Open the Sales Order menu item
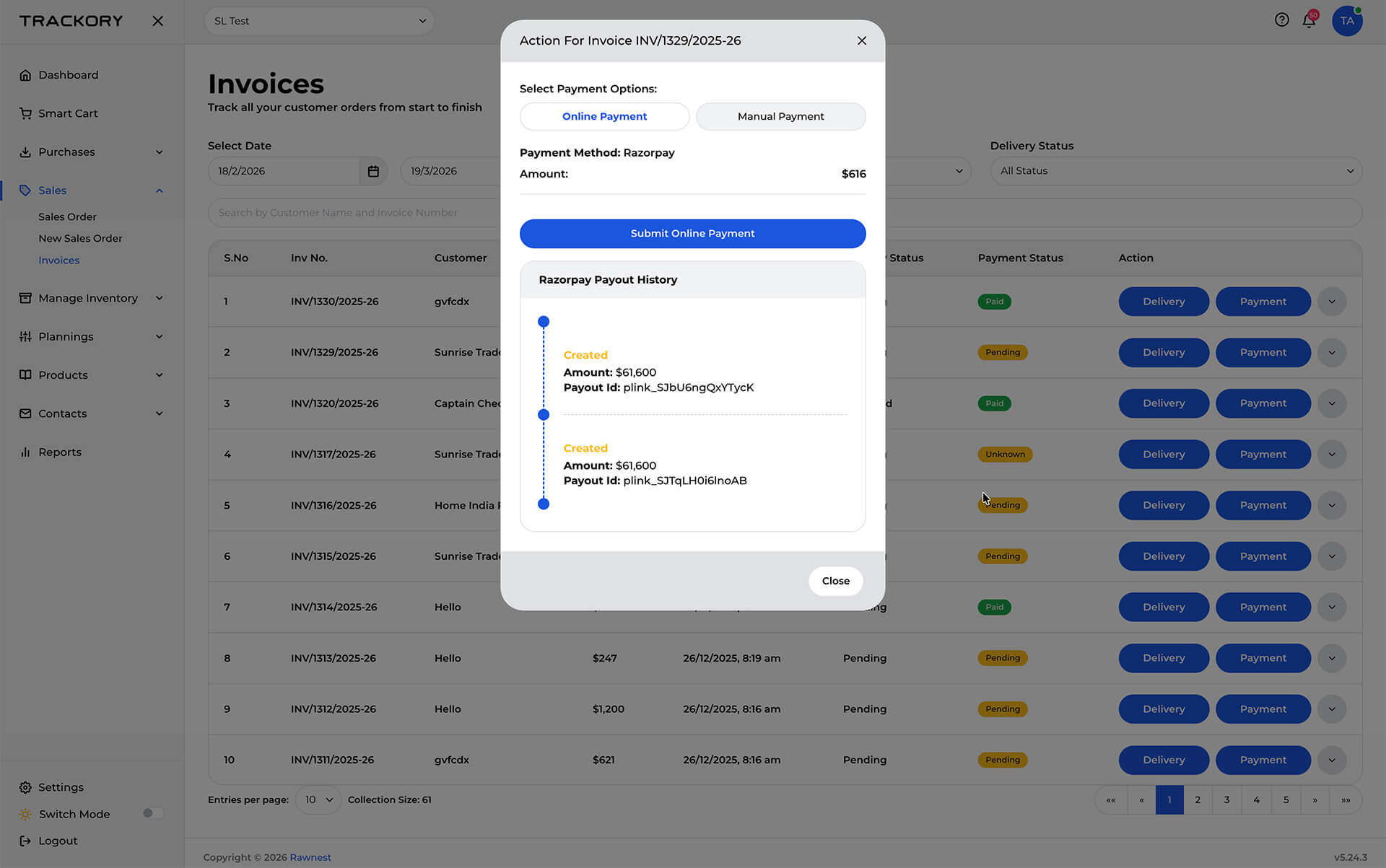 (x=67, y=216)
